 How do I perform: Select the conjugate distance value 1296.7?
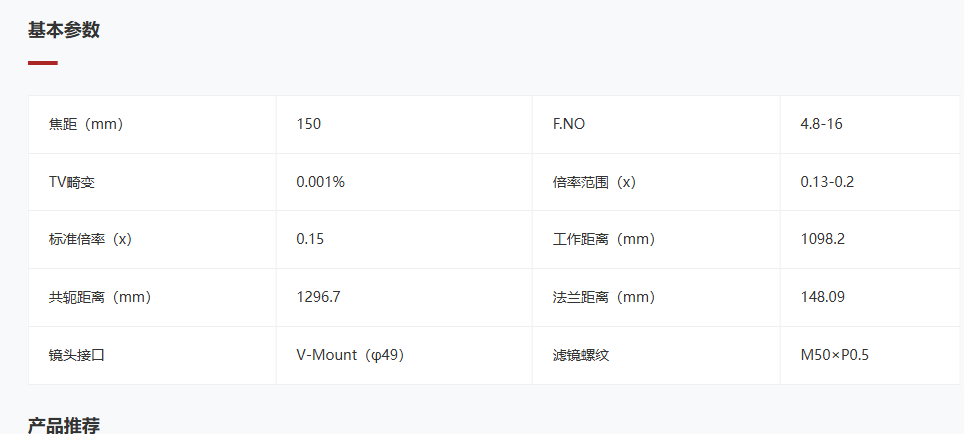319,297
